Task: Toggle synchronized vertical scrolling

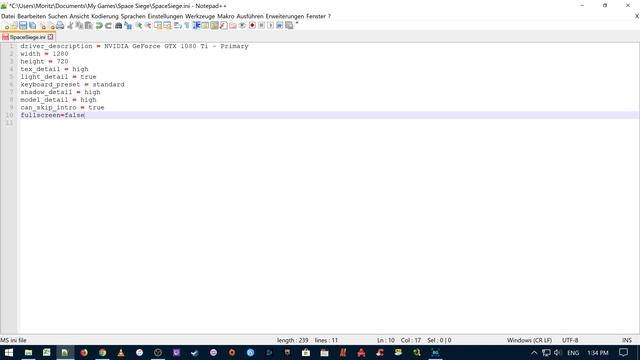Action: [158, 26]
